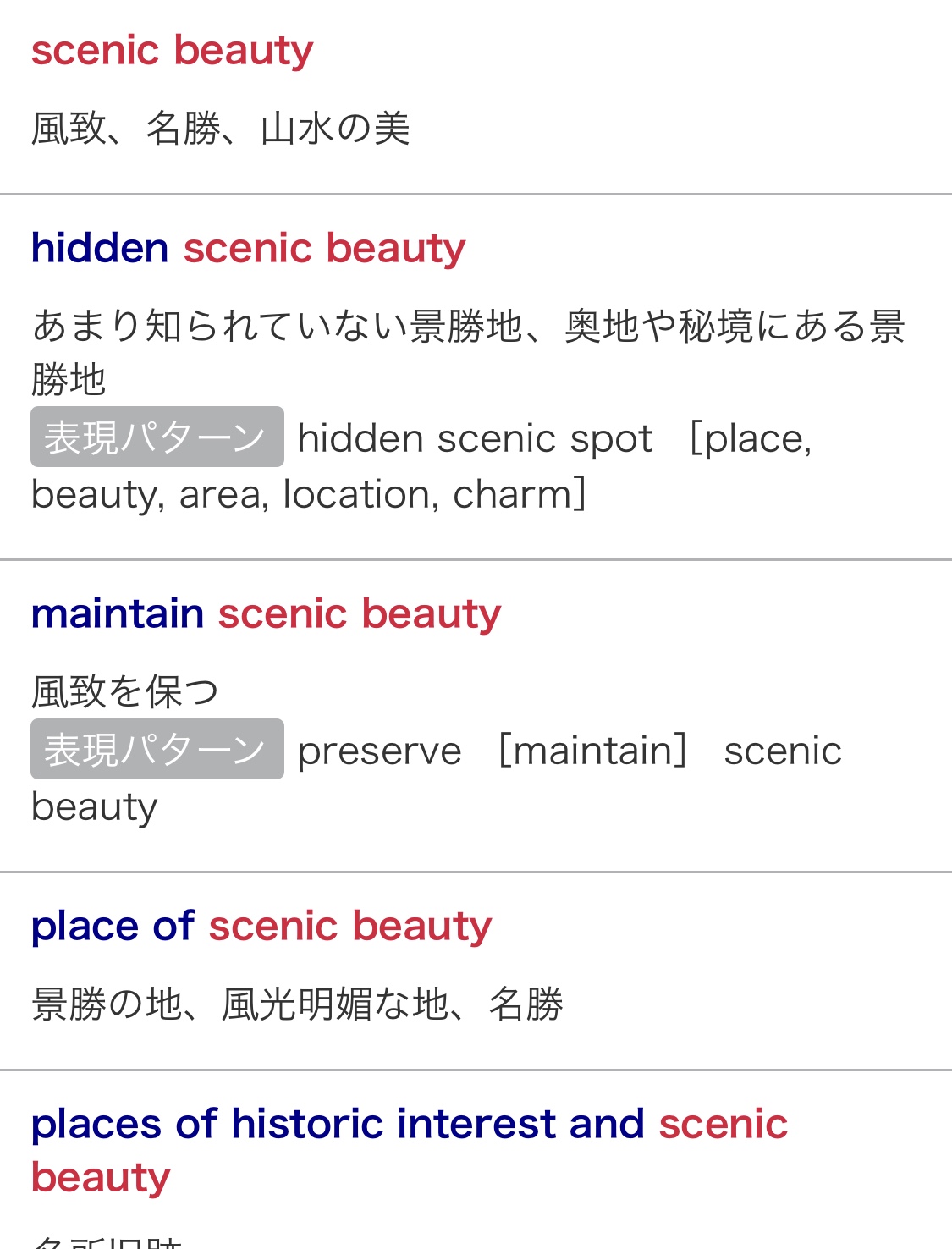This screenshot has height=1249, width=952.
Task: Click the 表現パターン badge under hidden scenic beauty
Action: (157, 437)
